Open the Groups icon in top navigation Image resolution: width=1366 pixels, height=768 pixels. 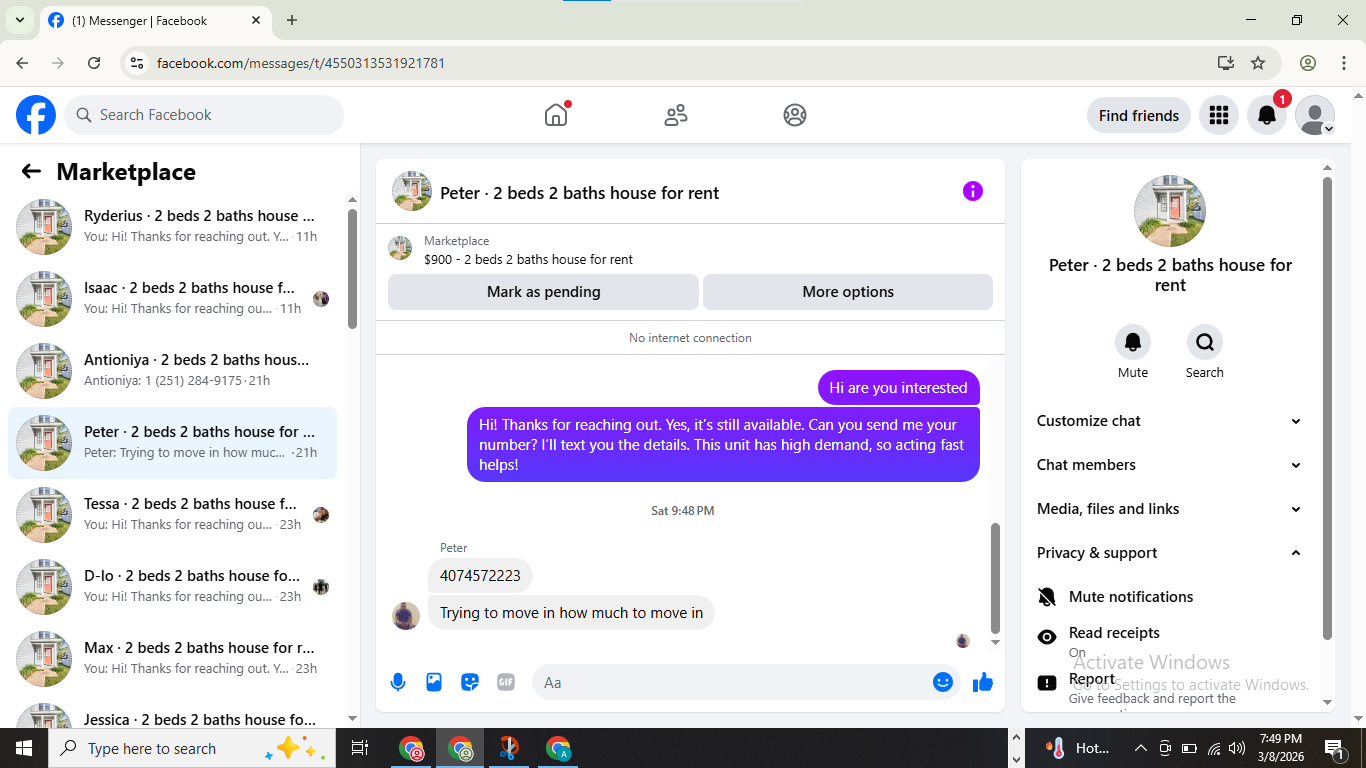tap(795, 115)
